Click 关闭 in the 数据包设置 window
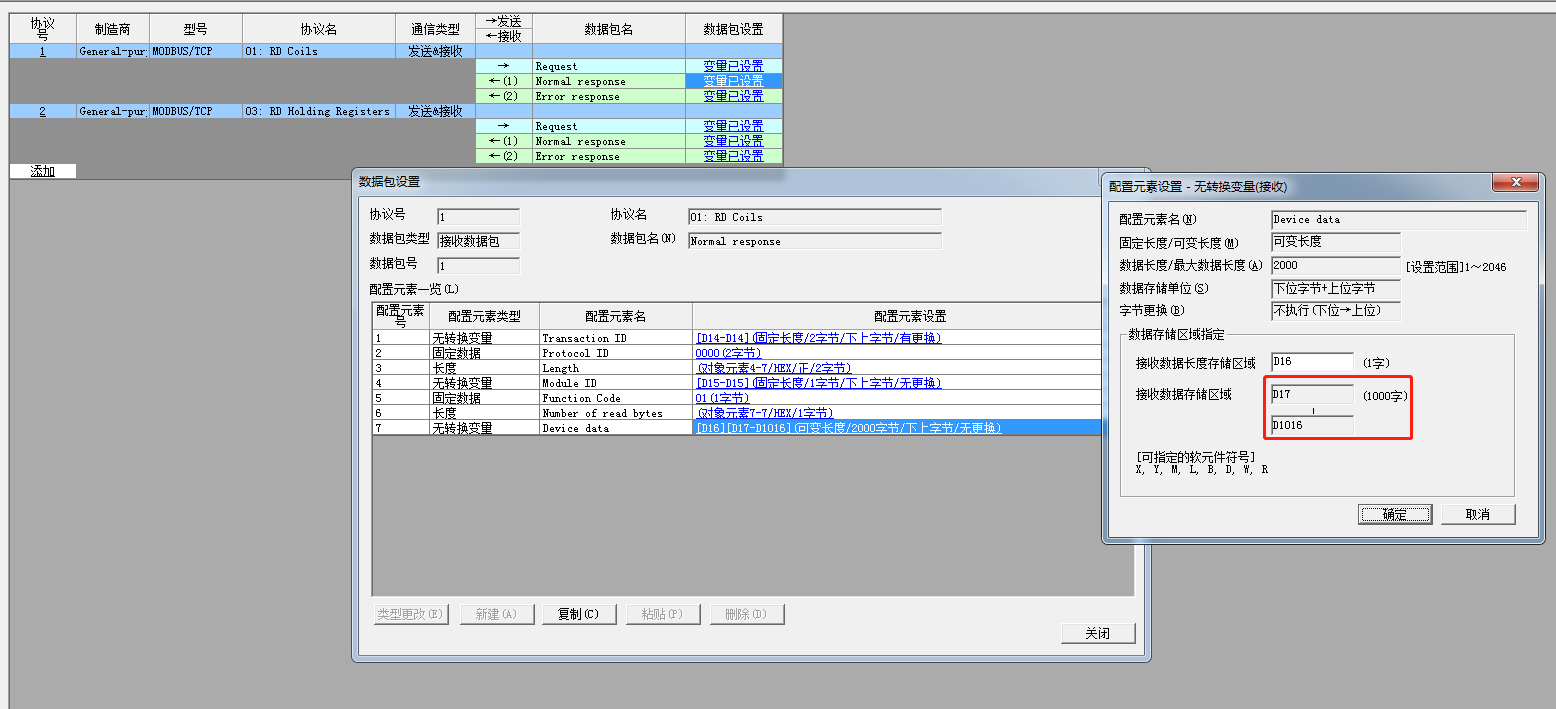This screenshot has width=1556, height=709. [x=1097, y=633]
